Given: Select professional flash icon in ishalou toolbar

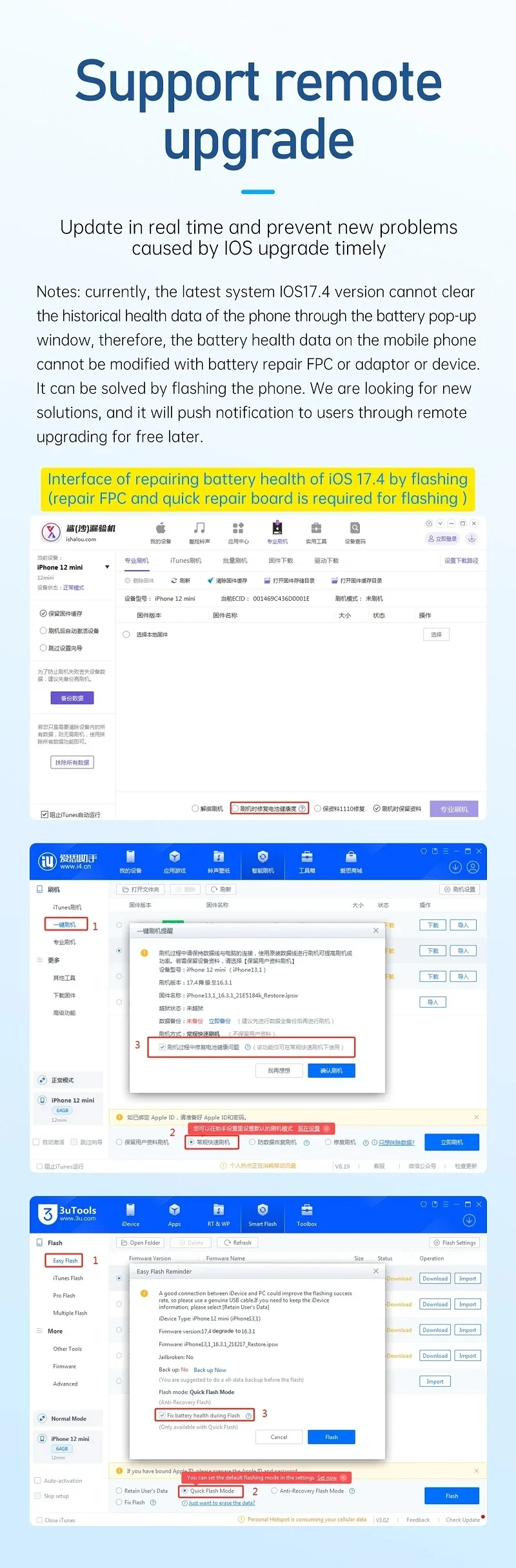Looking at the screenshot, I should (x=277, y=533).
